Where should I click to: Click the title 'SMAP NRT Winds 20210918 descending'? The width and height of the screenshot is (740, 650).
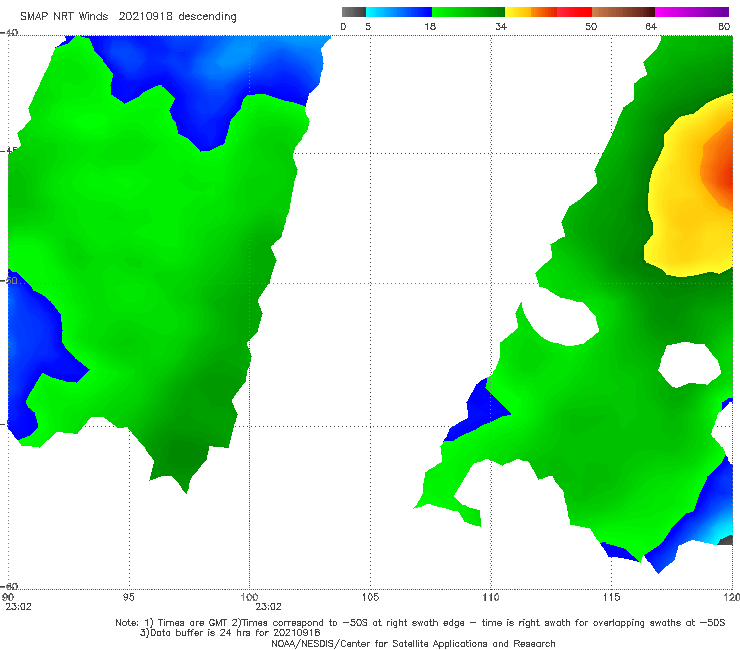point(128,16)
